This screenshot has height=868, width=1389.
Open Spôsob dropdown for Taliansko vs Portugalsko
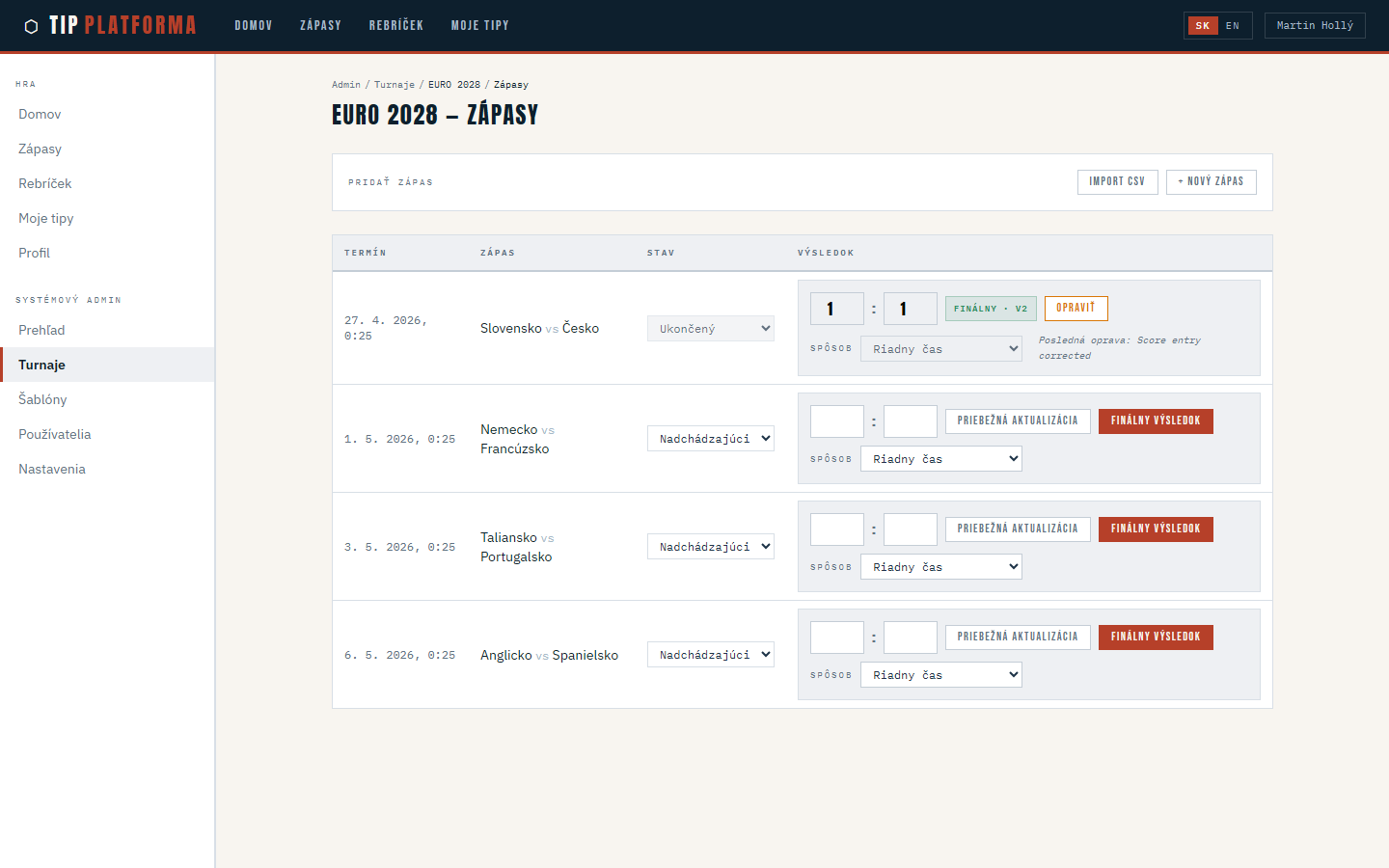(940, 567)
